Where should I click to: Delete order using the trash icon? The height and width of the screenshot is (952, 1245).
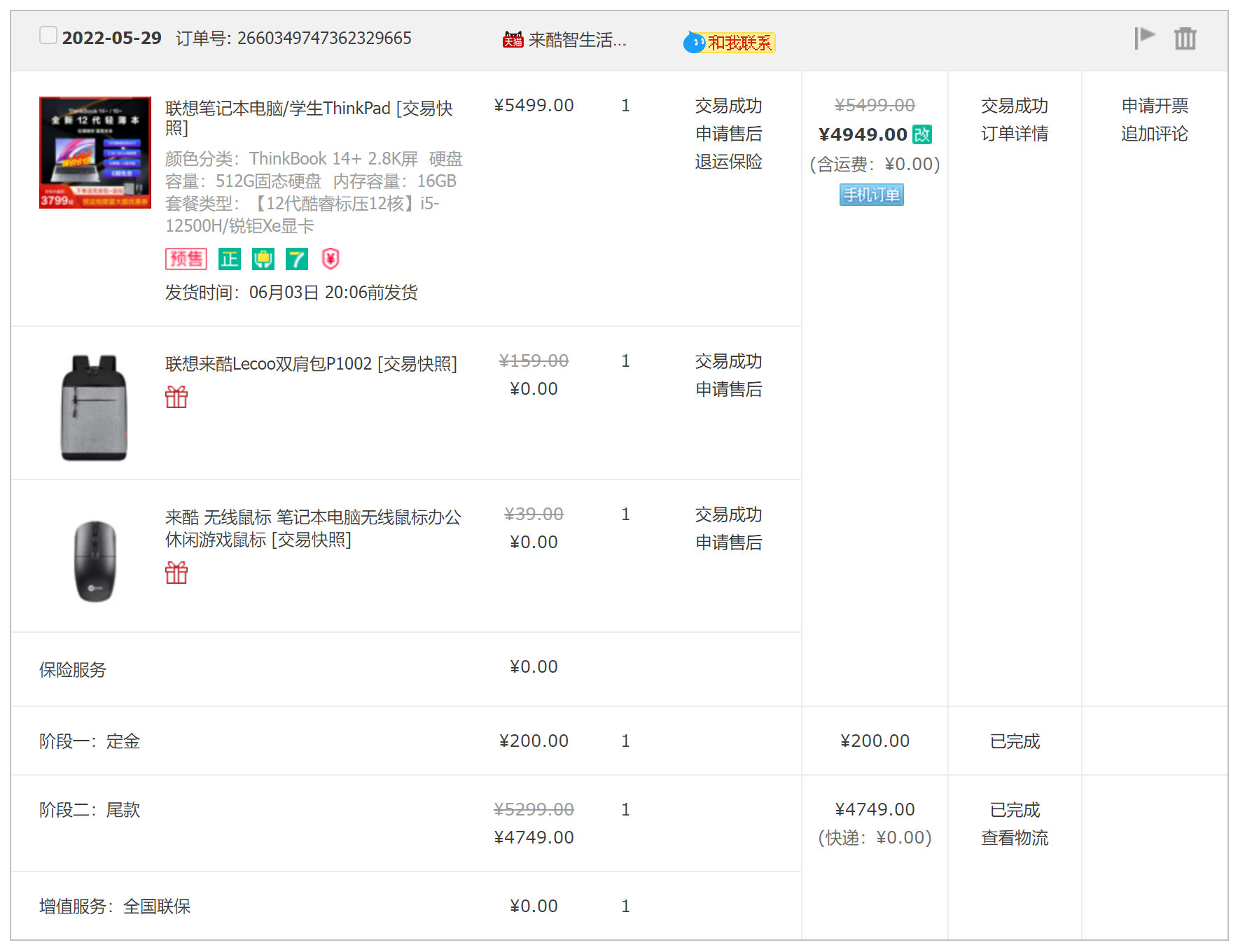point(1185,38)
